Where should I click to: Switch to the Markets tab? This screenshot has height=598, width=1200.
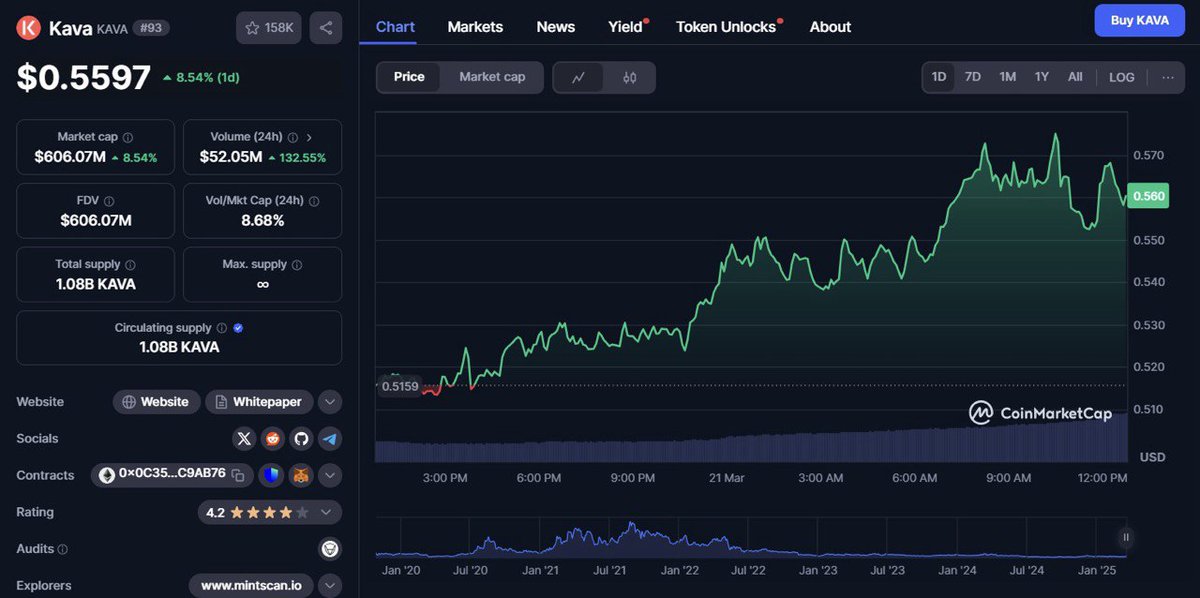(x=475, y=27)
